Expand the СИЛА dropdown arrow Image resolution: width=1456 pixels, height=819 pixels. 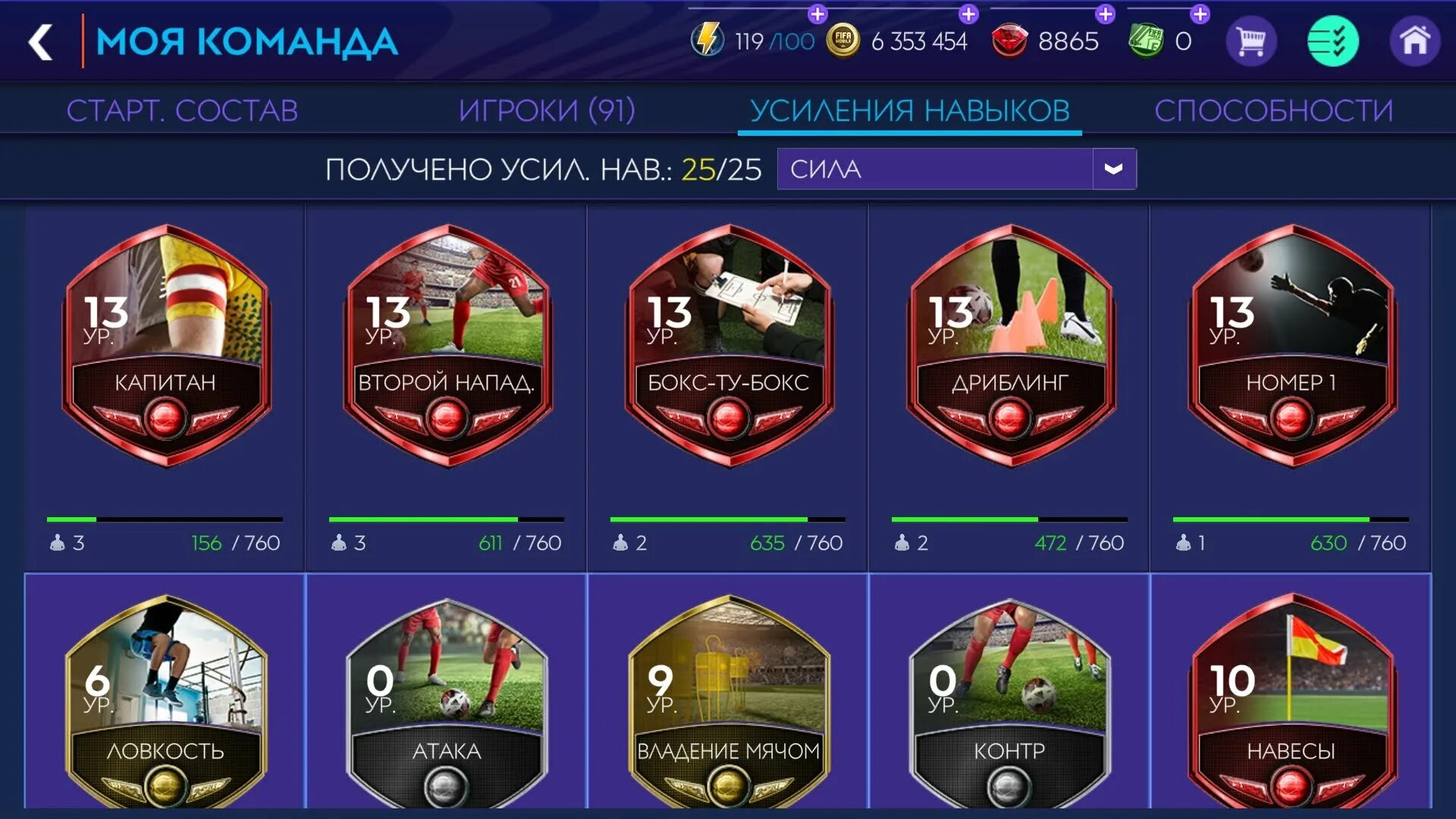[x=1113, y=168]
